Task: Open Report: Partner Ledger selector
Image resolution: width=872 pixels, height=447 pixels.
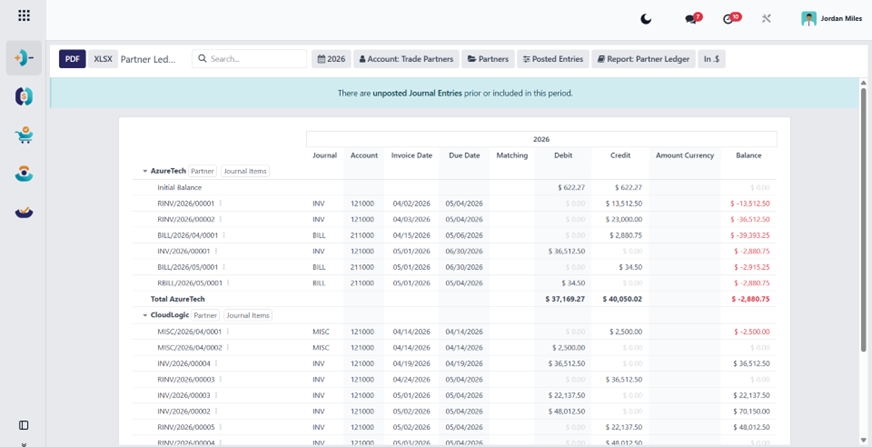Action: pyautogui.click(x=643, y=59)
